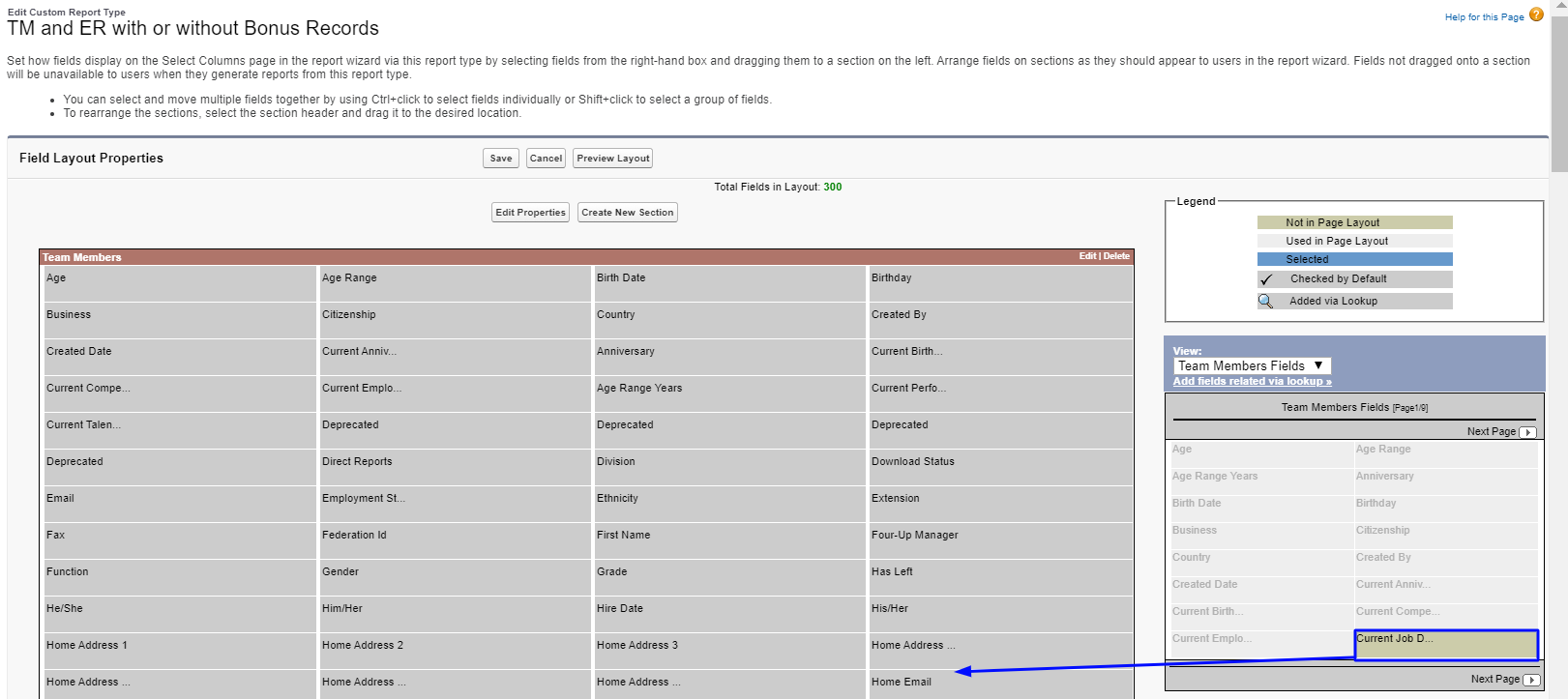Image resolution: width=1568 pixels, height=699 pixels.
Task: Open Preview Layout
Action: [x=612, y=159]
